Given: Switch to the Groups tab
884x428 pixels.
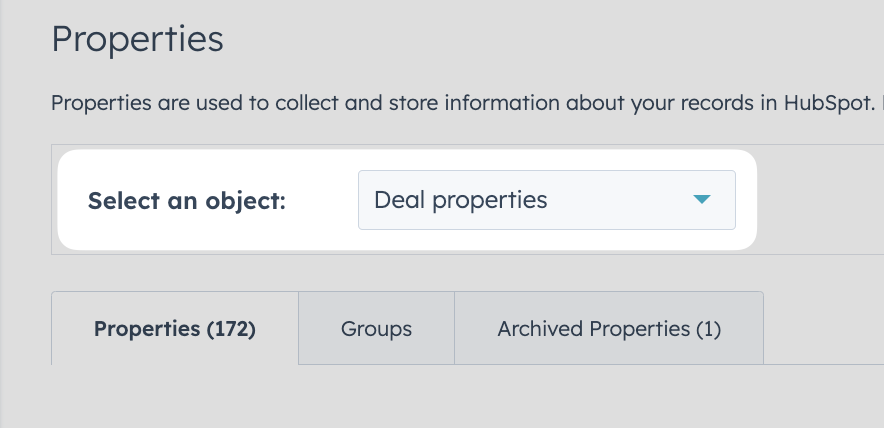Looking at the screenshot, I should [376, 328].
